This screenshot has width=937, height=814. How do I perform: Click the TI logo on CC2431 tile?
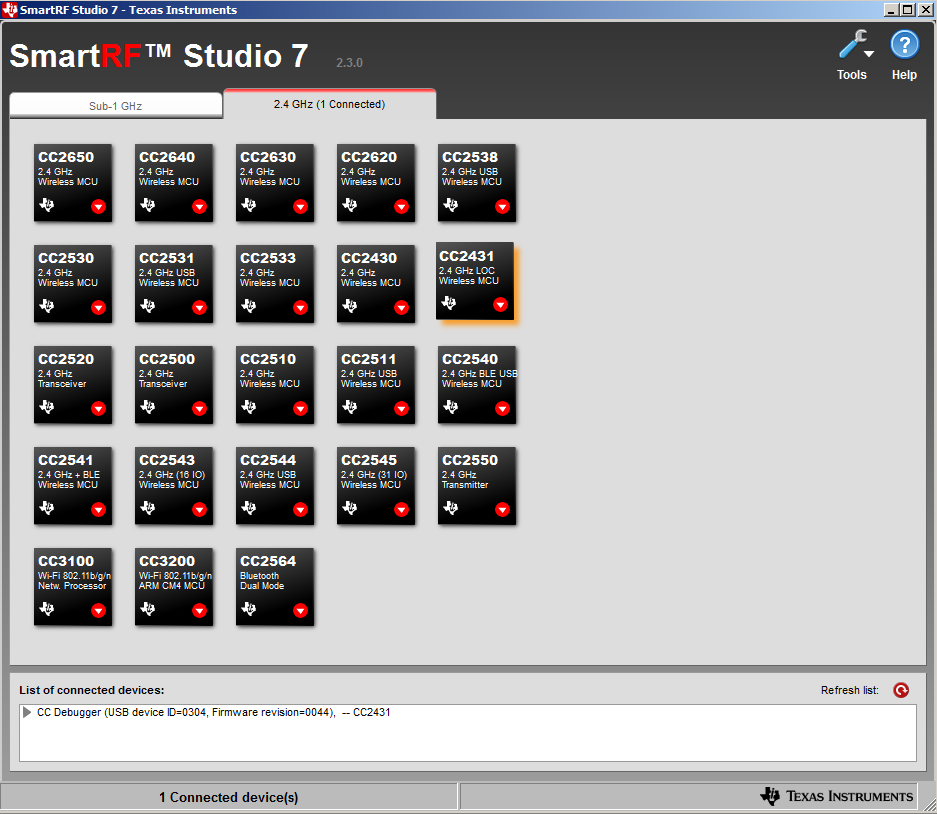coord(449,303)
